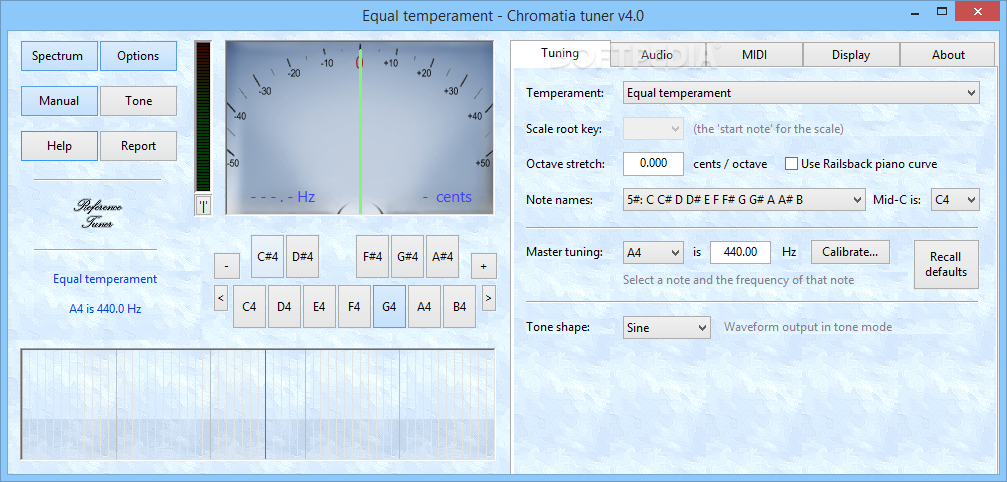The height and width of the screenshot is (482, 1007).
Task: Click the Reference Tuner logo
Action: 98,214
